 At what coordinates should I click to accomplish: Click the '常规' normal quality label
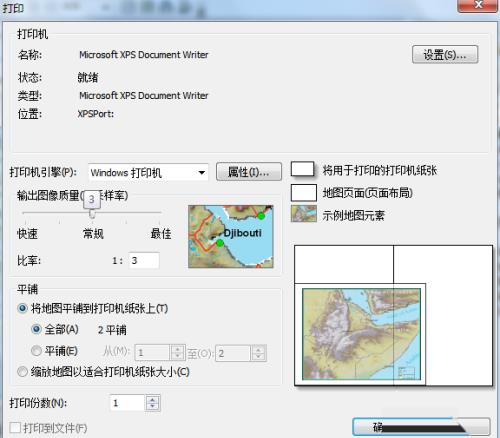point(93,234)
